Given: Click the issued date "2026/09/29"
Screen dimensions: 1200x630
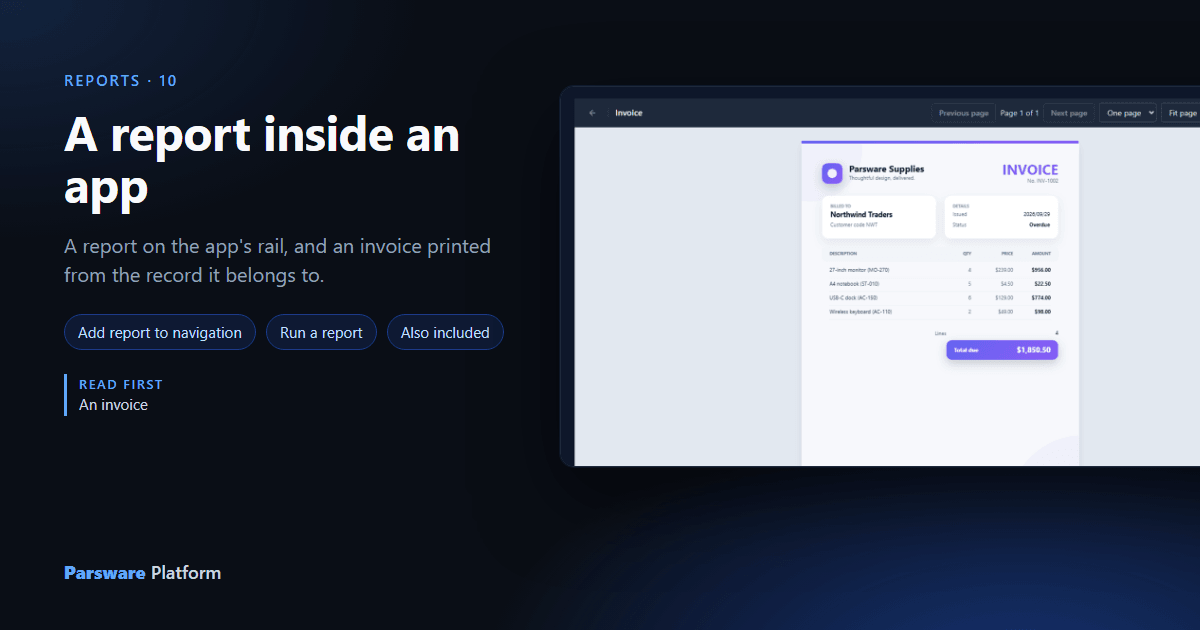Looking at the screenshot, I should pyautogui.click(x=1037, y=214).
